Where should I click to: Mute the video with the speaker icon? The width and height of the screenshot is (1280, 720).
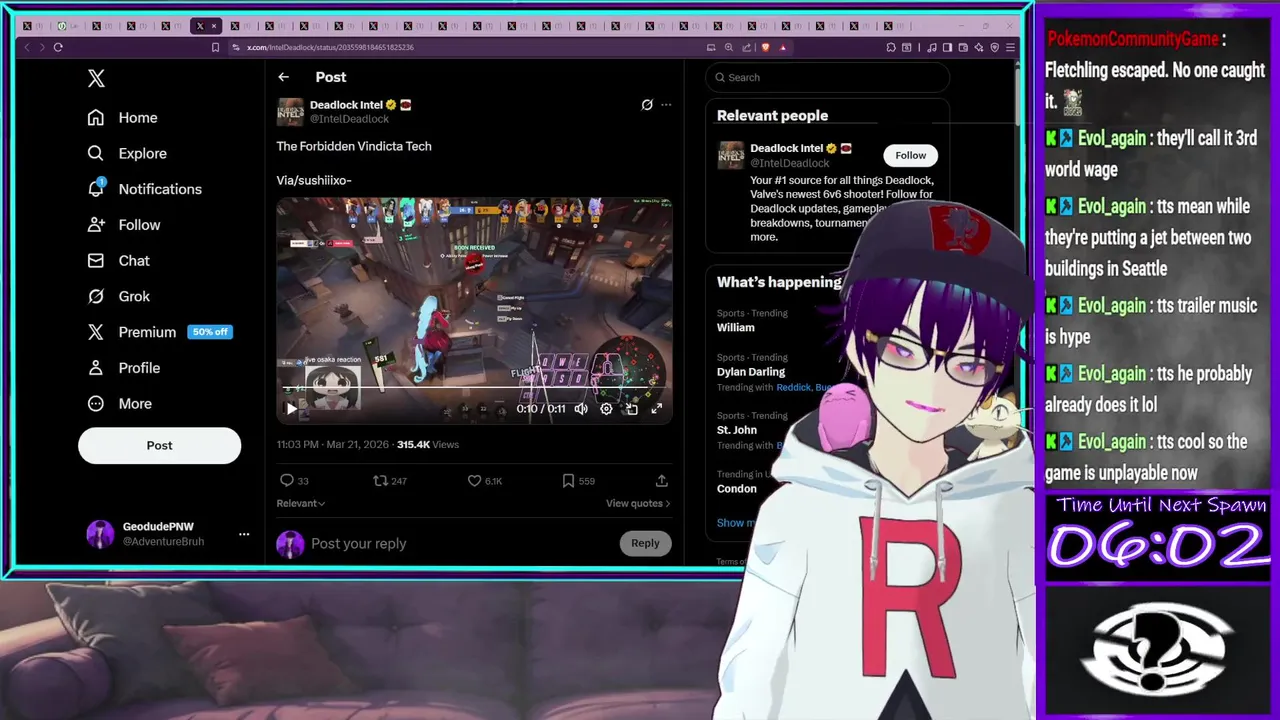(581, 408)
